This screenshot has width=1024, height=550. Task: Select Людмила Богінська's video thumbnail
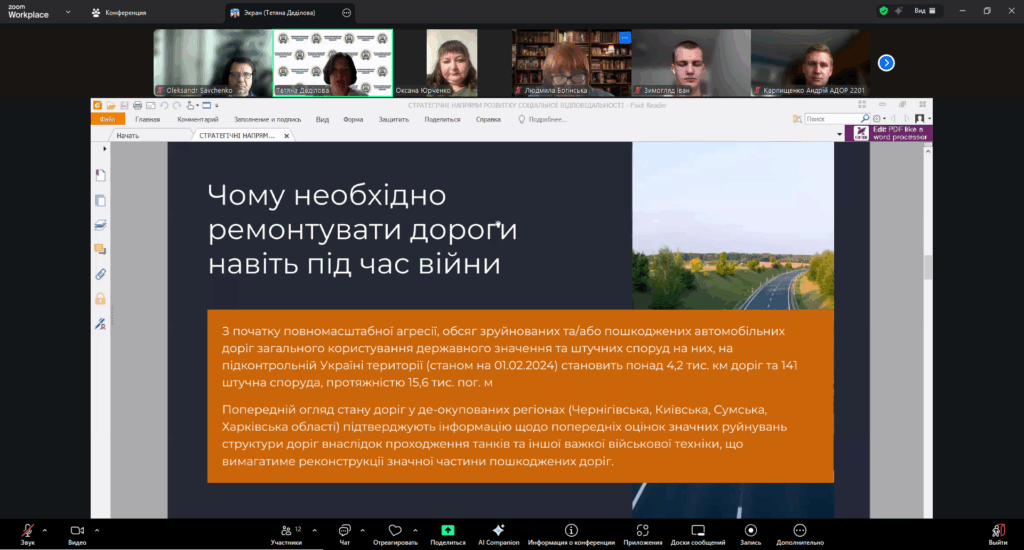pyautogui.click(x=571, y=63)
